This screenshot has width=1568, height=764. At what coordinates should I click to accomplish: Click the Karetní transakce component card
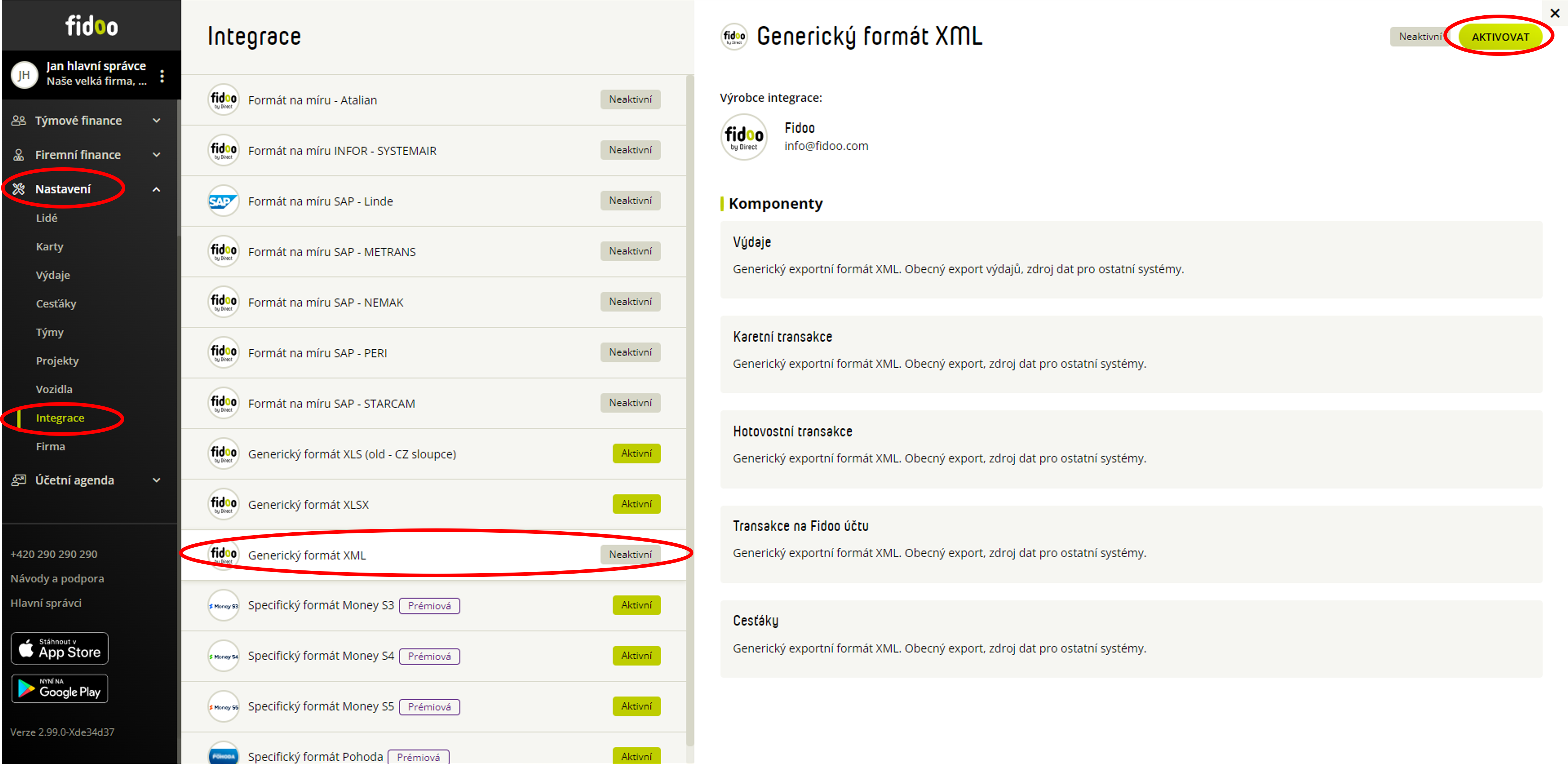[1131, 354]
